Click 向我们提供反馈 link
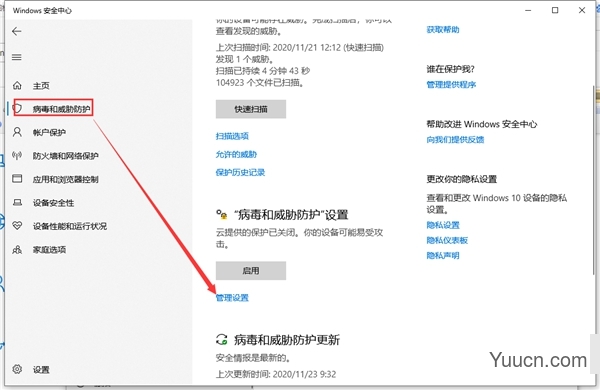 [x=455, y=140]
